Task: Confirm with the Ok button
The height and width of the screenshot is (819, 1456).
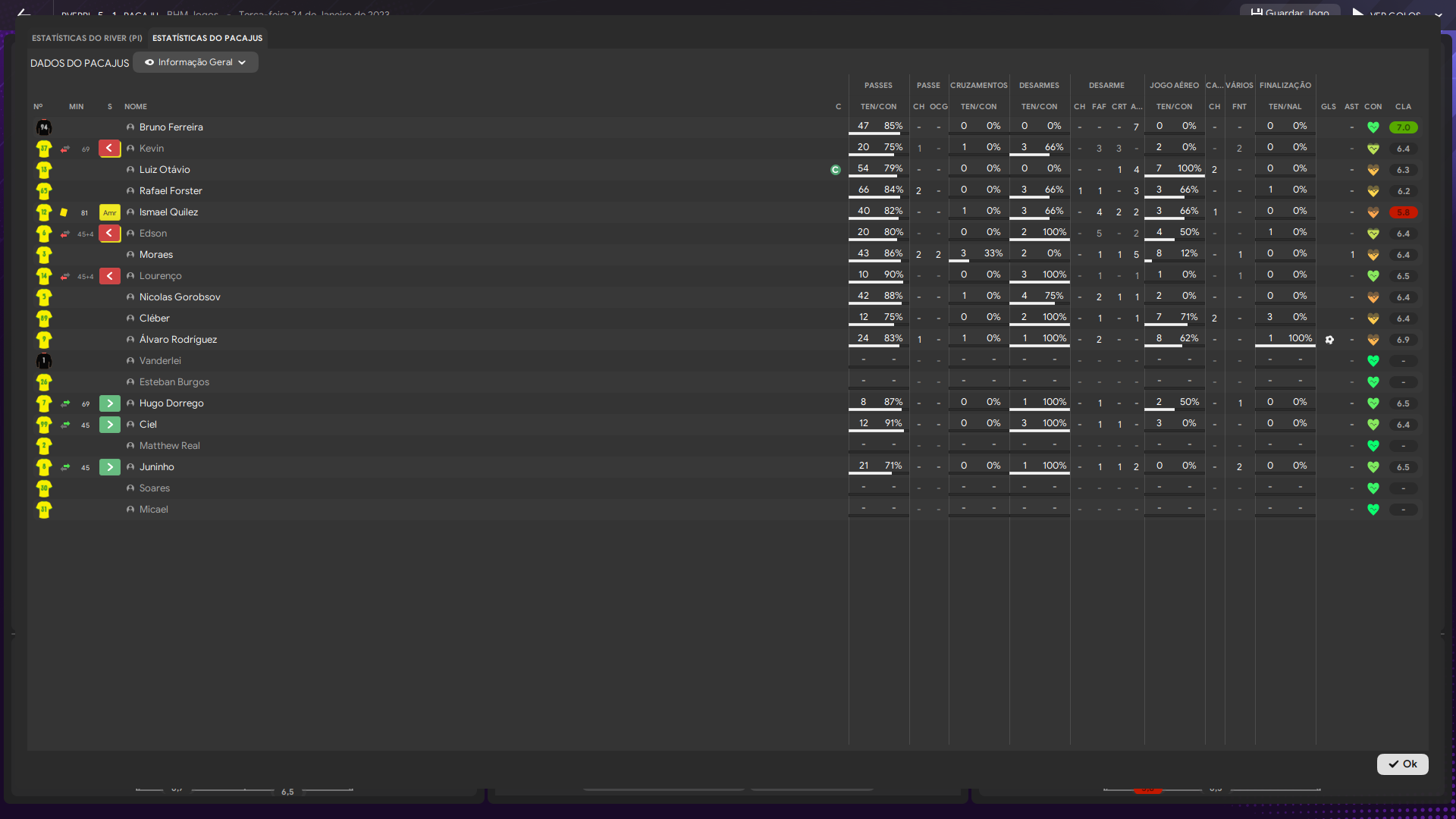Action: [x=1402, y=764]
